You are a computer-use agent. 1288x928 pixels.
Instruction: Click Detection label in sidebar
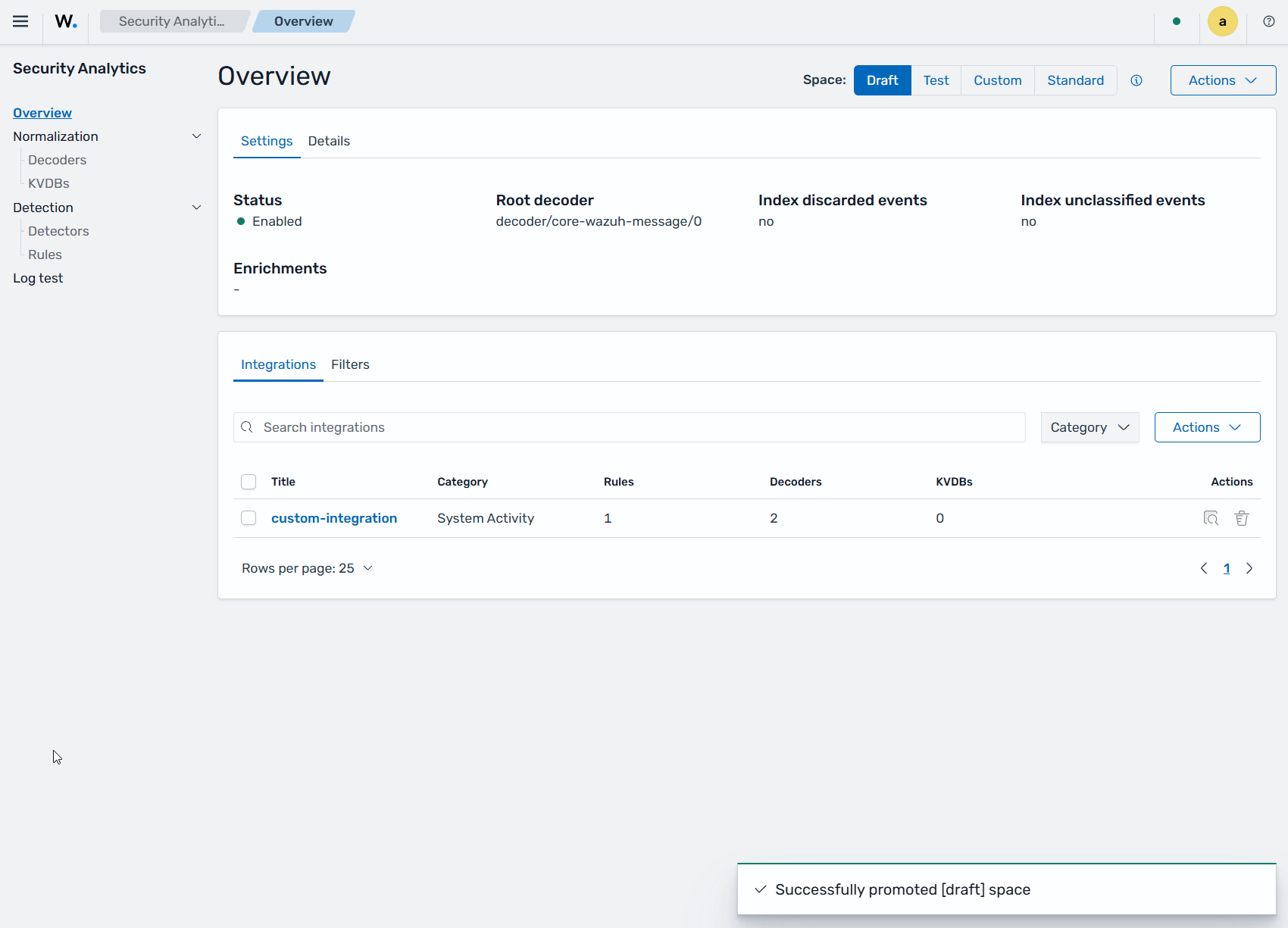point(43,208)
